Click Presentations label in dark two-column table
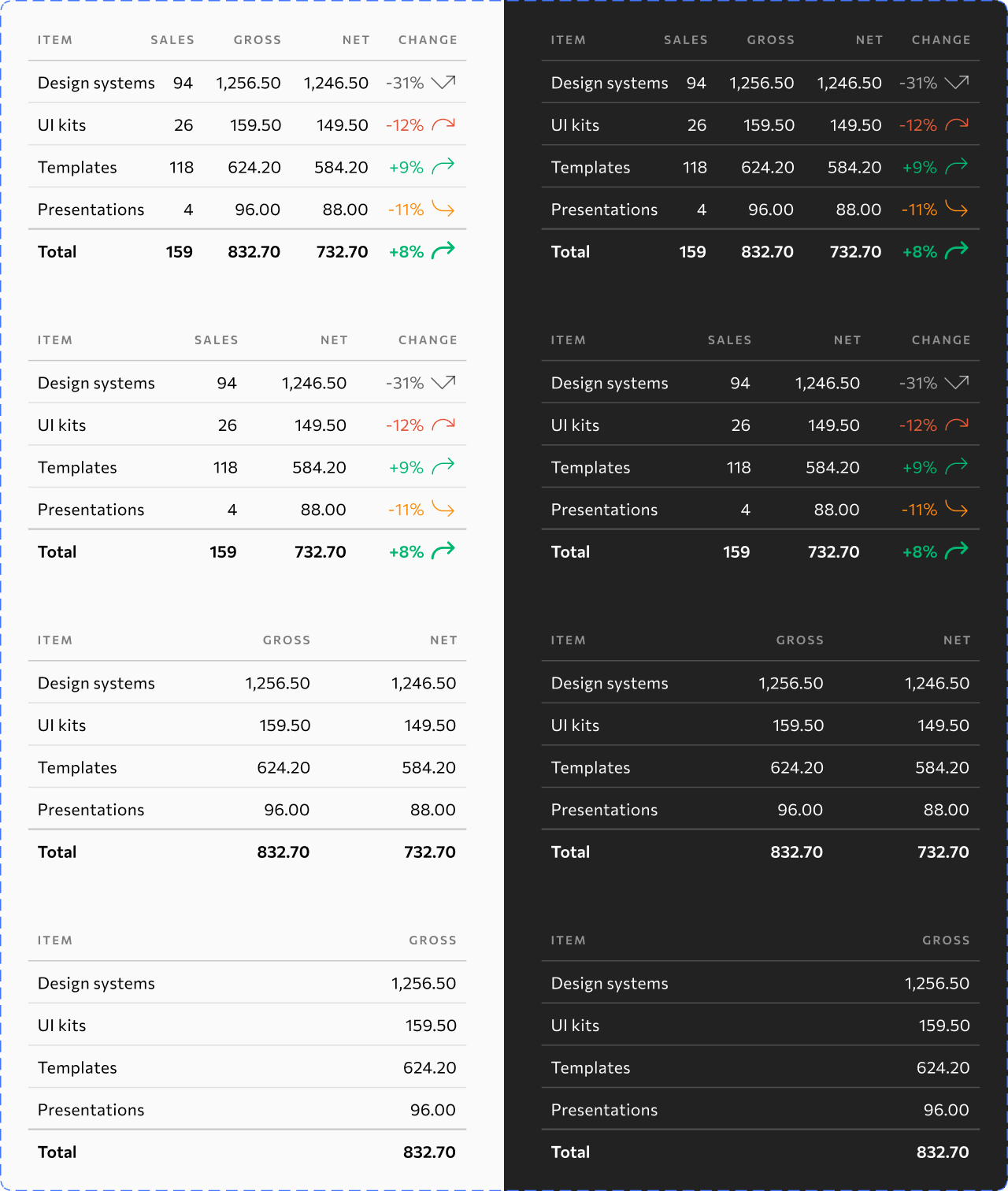 click(604, 1110)
